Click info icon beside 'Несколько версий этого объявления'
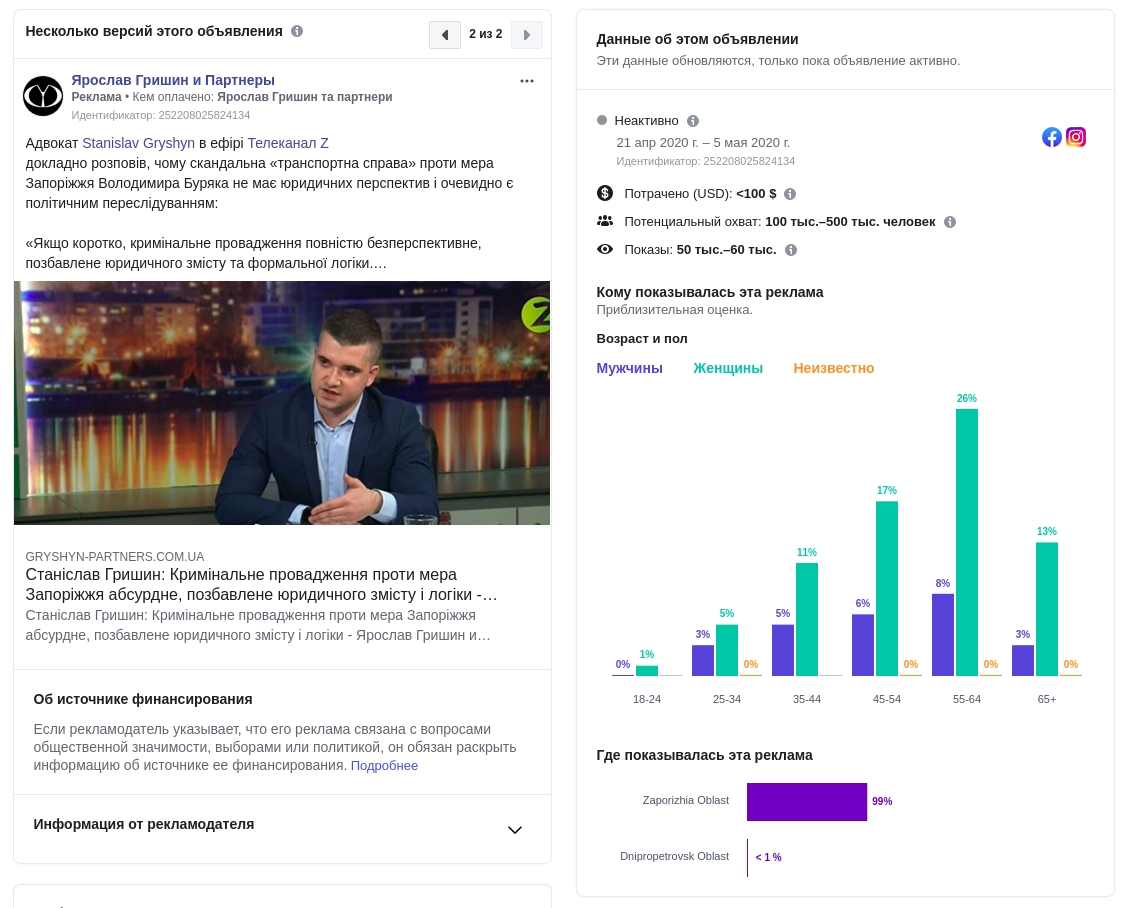1135x908 pixels. click(x=297, y=31)
